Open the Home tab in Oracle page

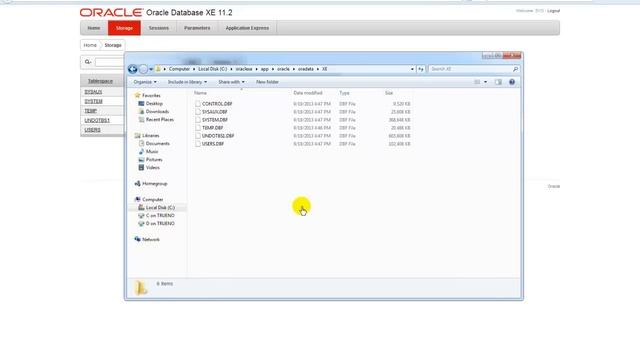tap(94, 28)
